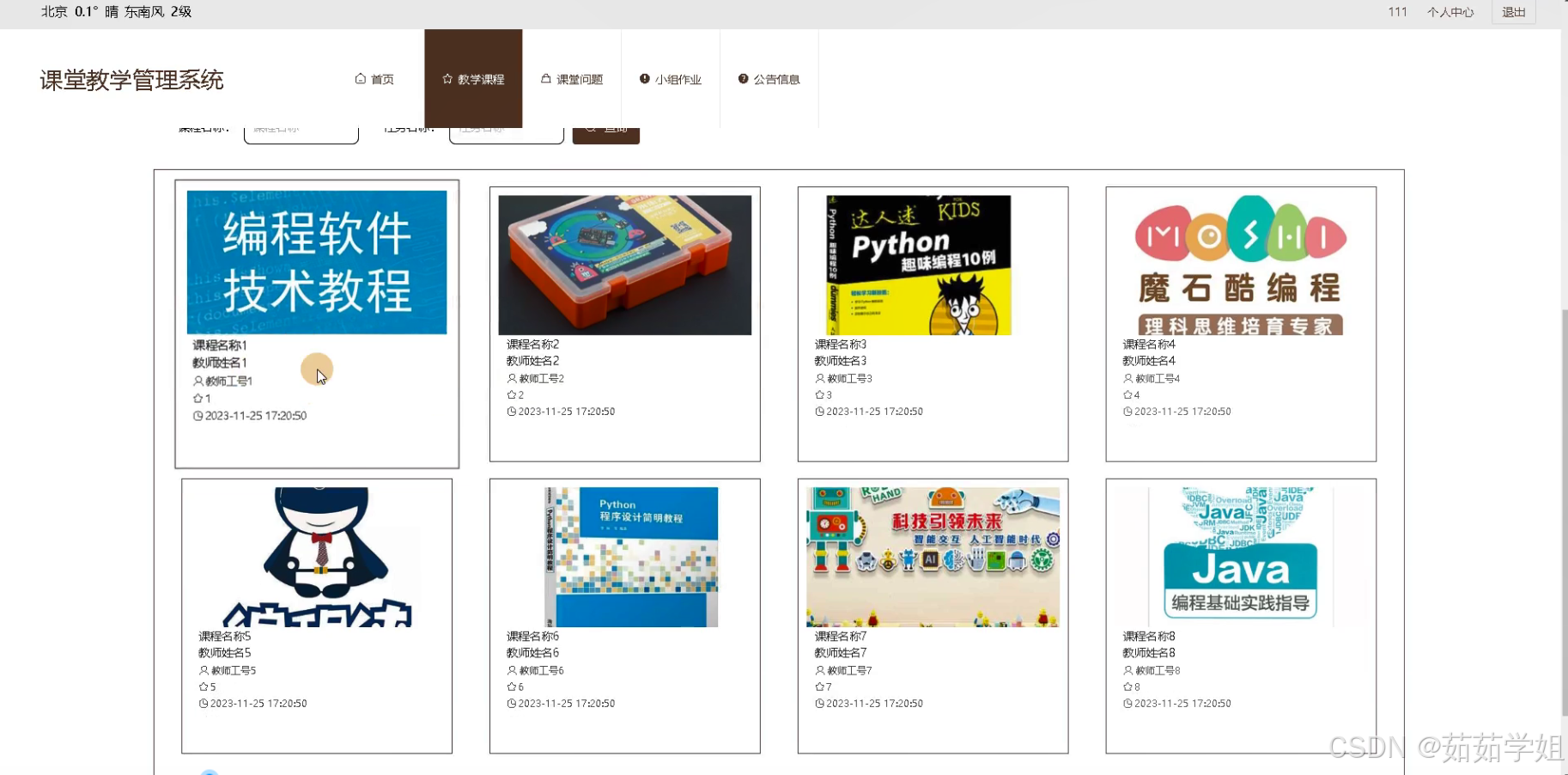Select the 教学课程 navigation tab
Viewport: 1568px width, 775px height.
point(473,79)
